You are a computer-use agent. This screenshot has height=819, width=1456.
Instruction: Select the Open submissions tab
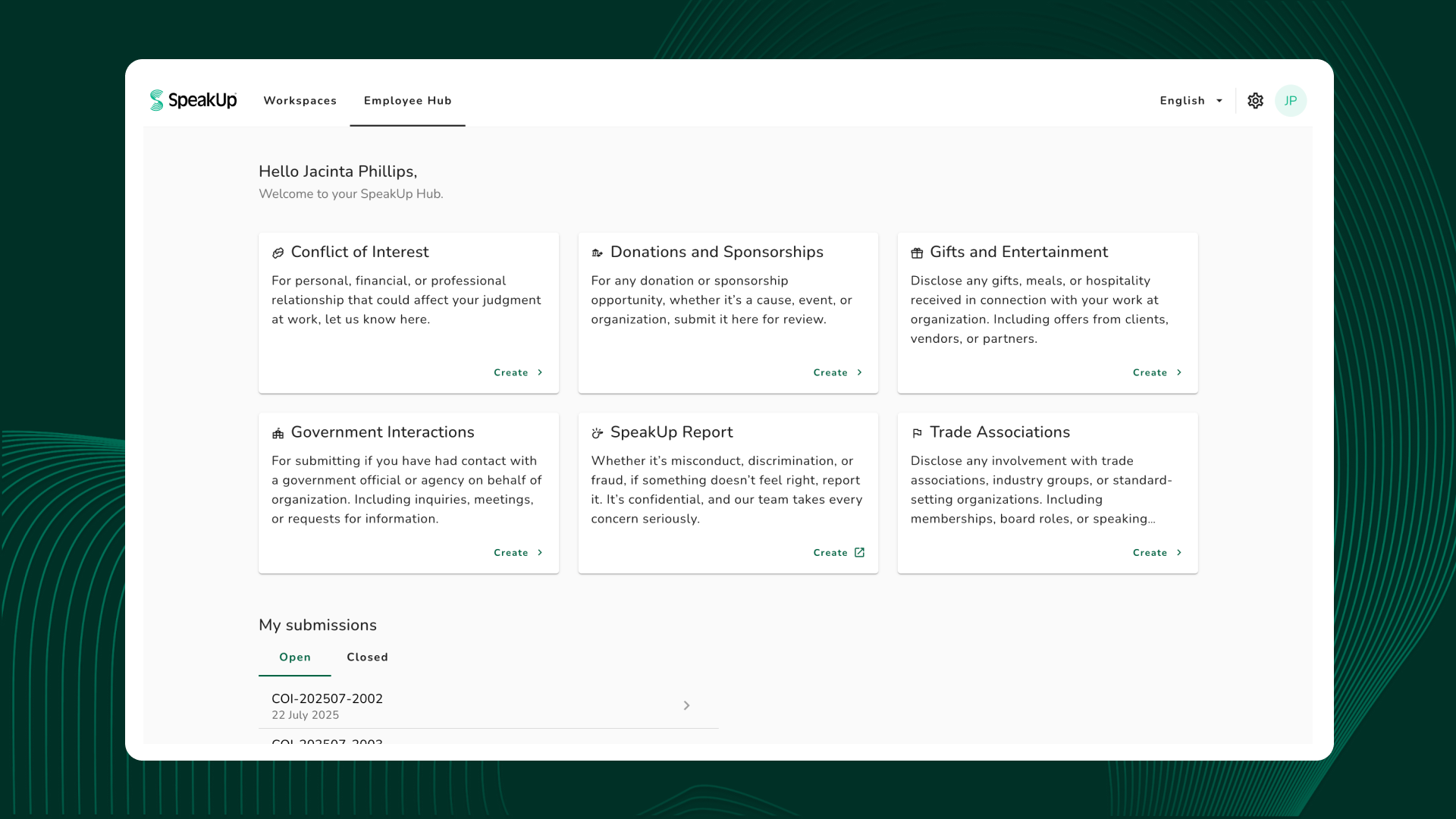[294, 657]
